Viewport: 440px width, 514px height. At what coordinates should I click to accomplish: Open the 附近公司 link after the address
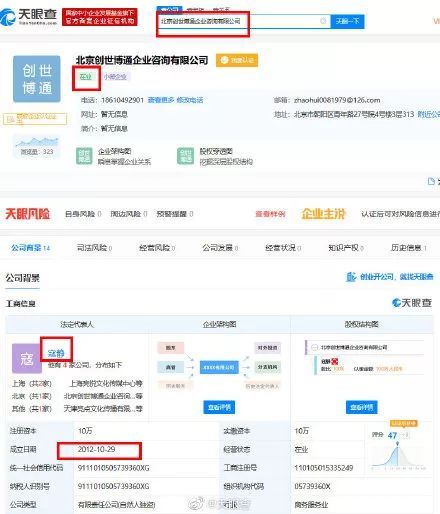pos(429,114)
